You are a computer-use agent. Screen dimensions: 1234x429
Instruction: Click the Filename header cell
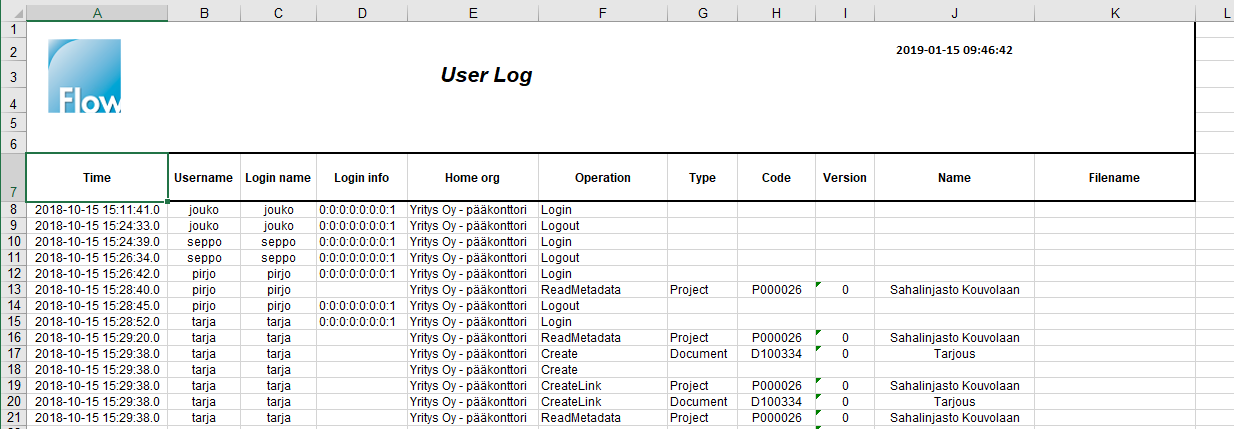[x=1114, y=178]
